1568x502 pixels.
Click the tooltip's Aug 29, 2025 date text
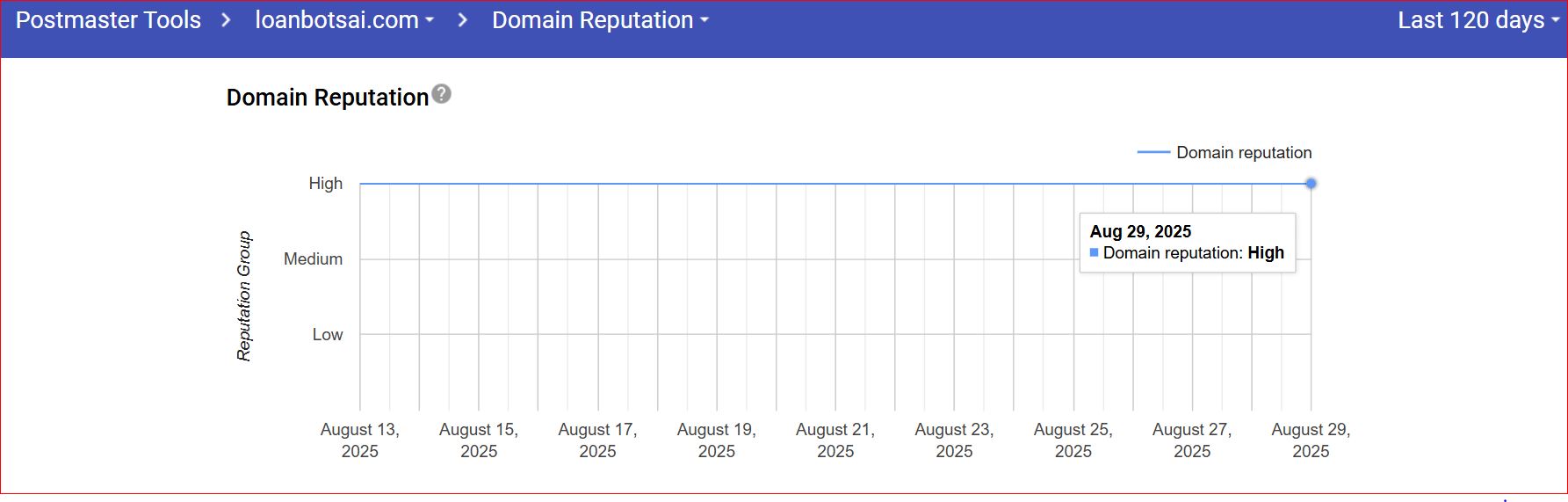pos(1140,231)
